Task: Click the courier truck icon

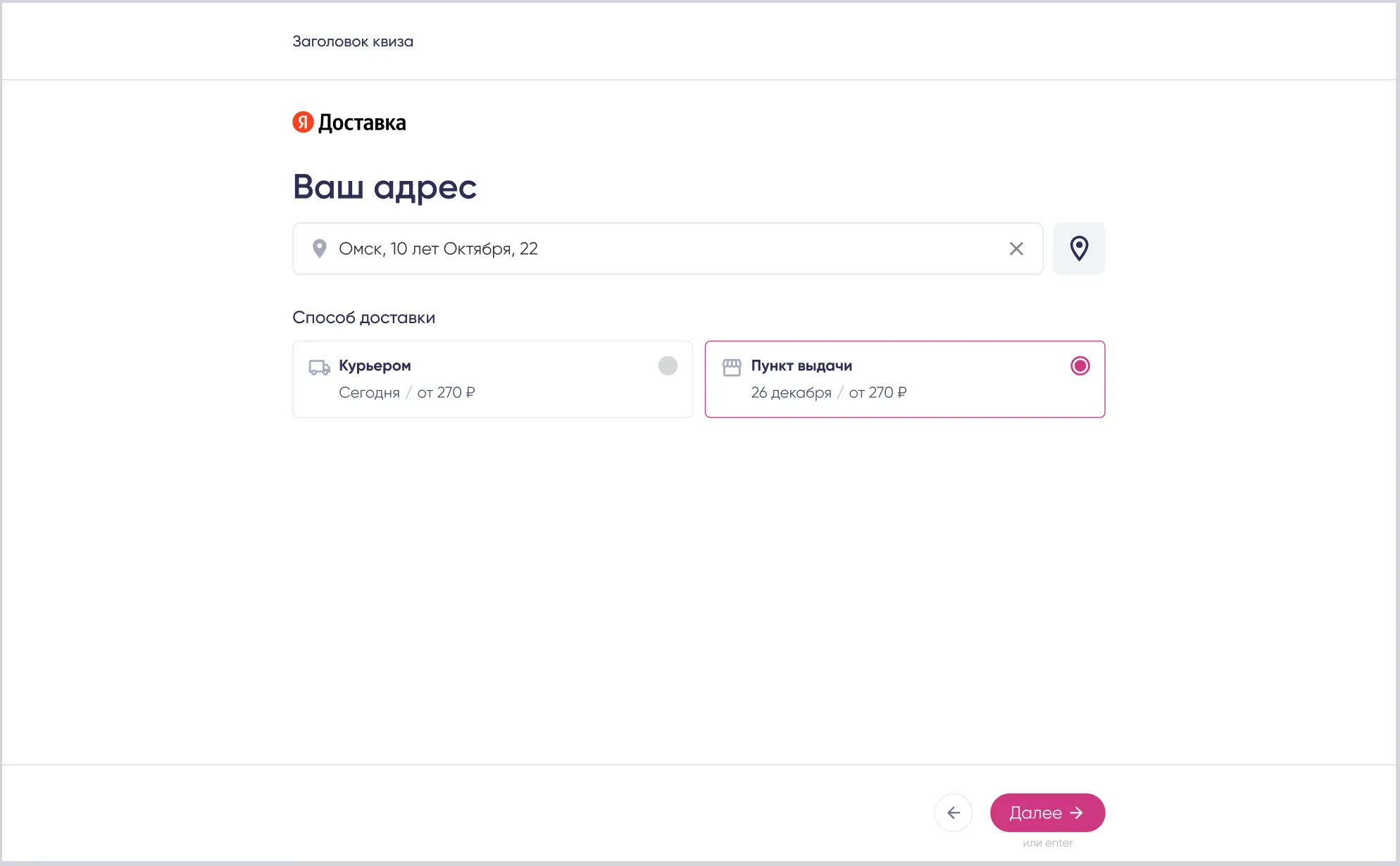Action: 319,367
